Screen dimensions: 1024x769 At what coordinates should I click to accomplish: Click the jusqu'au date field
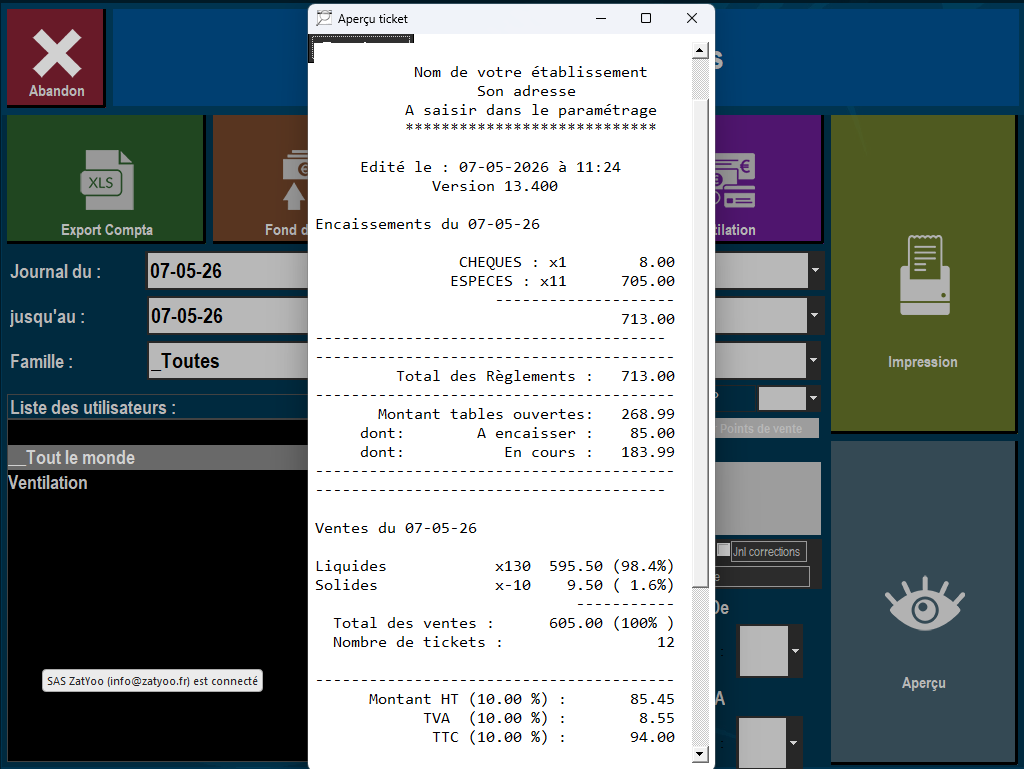(228, 316)
